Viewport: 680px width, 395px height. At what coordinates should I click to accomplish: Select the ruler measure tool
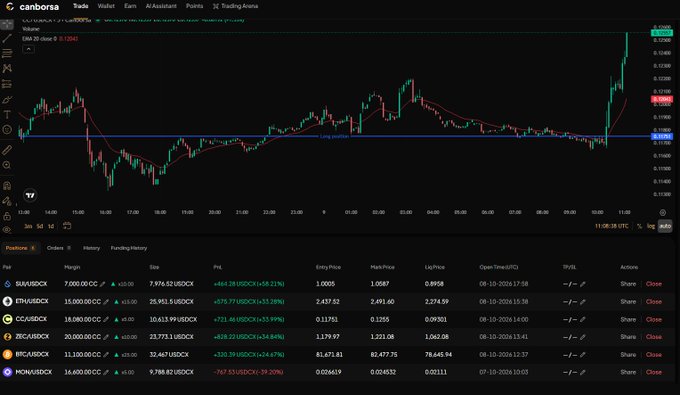(7, 150)
